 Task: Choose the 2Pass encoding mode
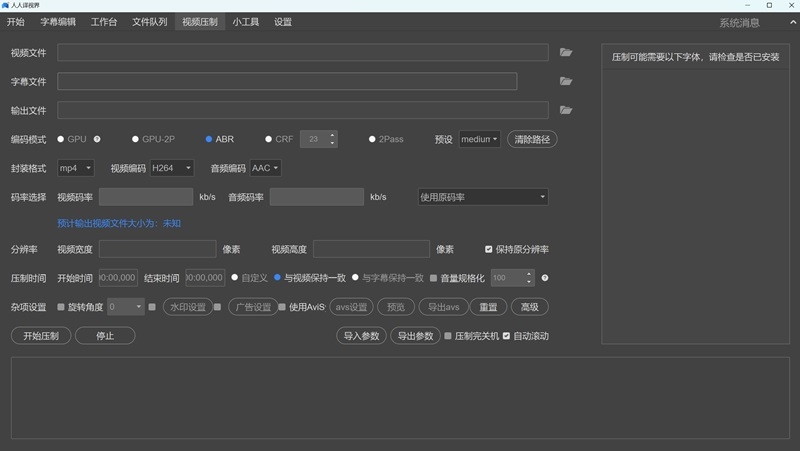click(x=372, y=139)
